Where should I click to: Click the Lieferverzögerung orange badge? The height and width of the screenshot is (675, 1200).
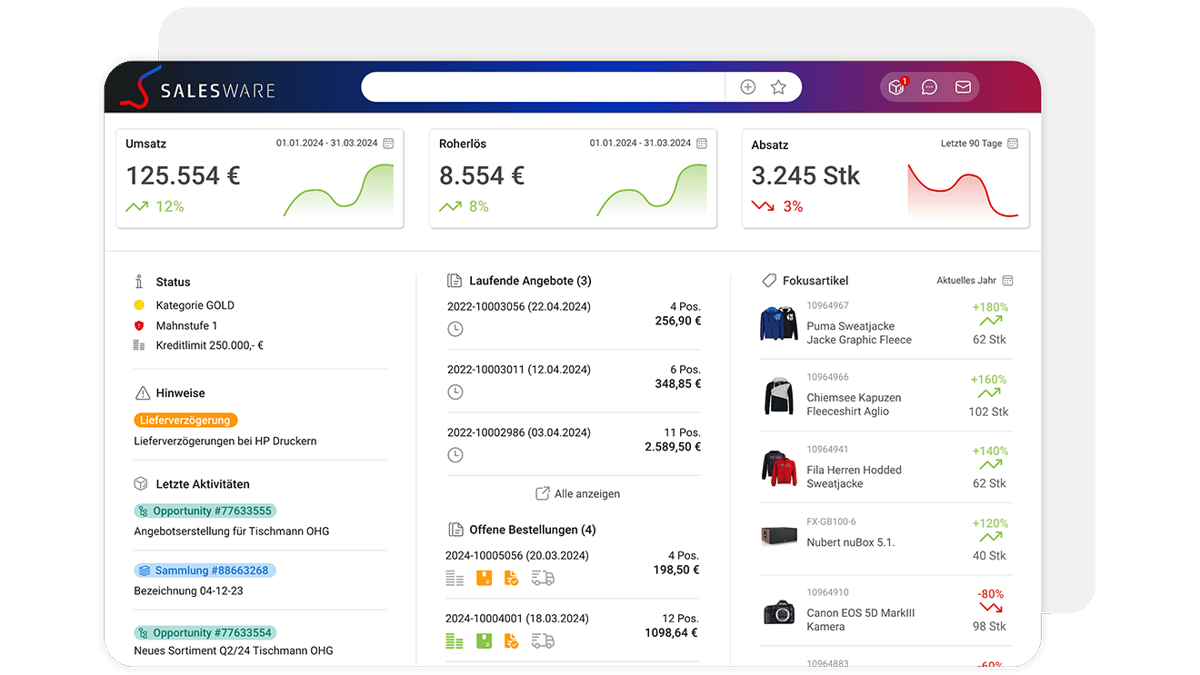(186, 421)
